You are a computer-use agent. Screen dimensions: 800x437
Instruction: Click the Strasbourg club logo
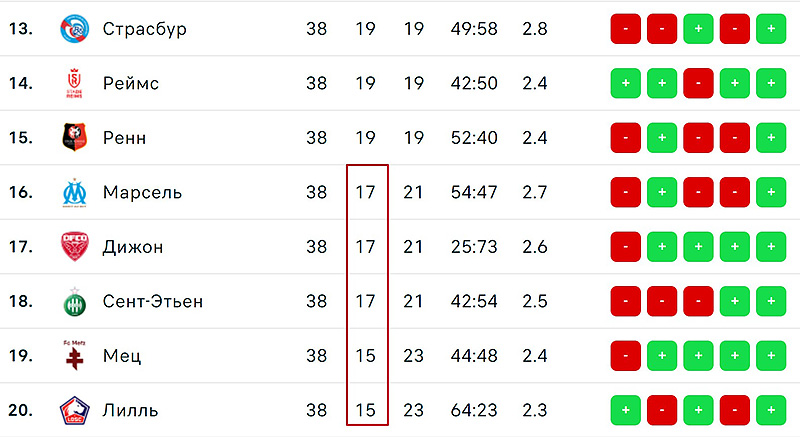pyautogui.click(x=74, y=29)
